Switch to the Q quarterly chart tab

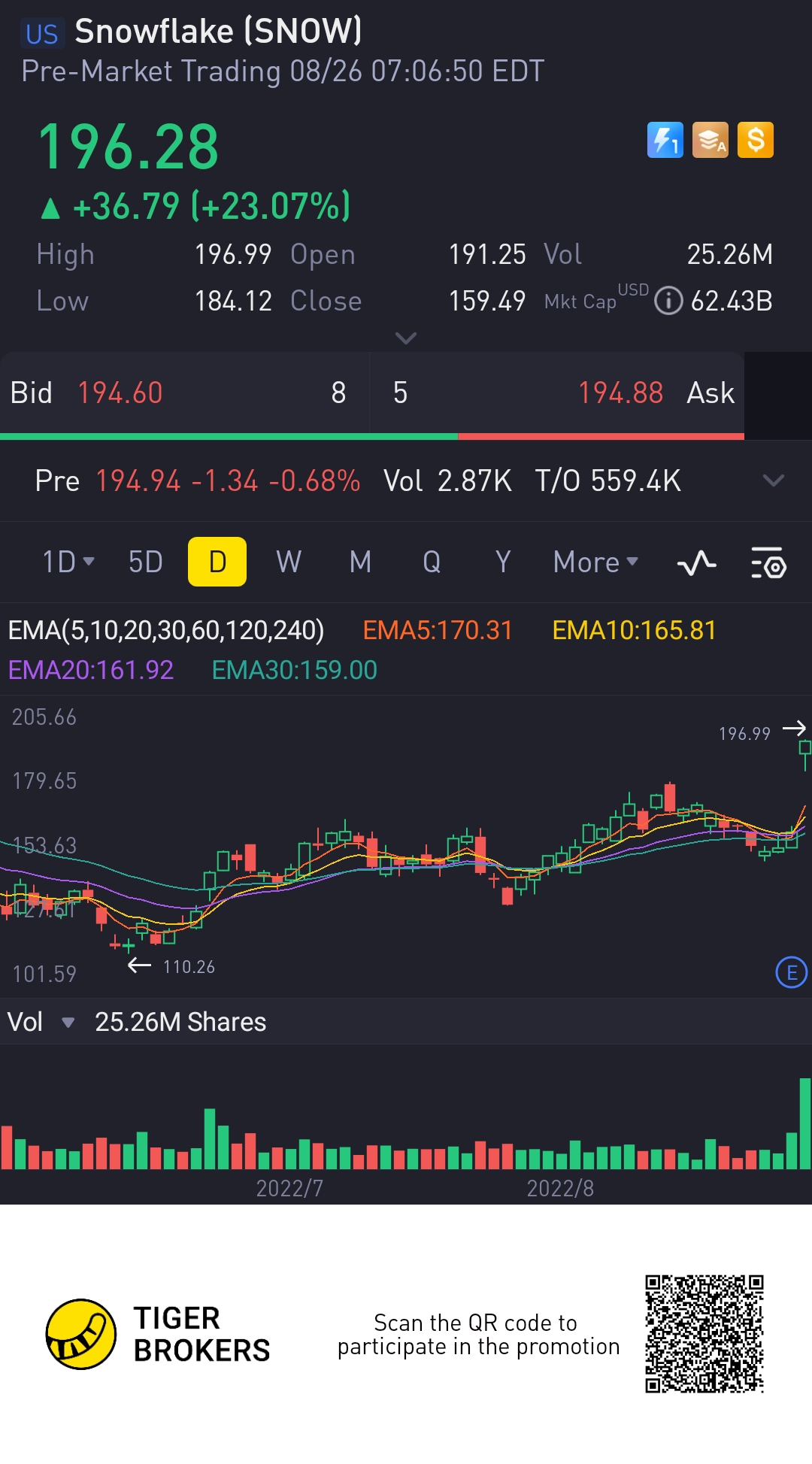[x=432, y=562]
